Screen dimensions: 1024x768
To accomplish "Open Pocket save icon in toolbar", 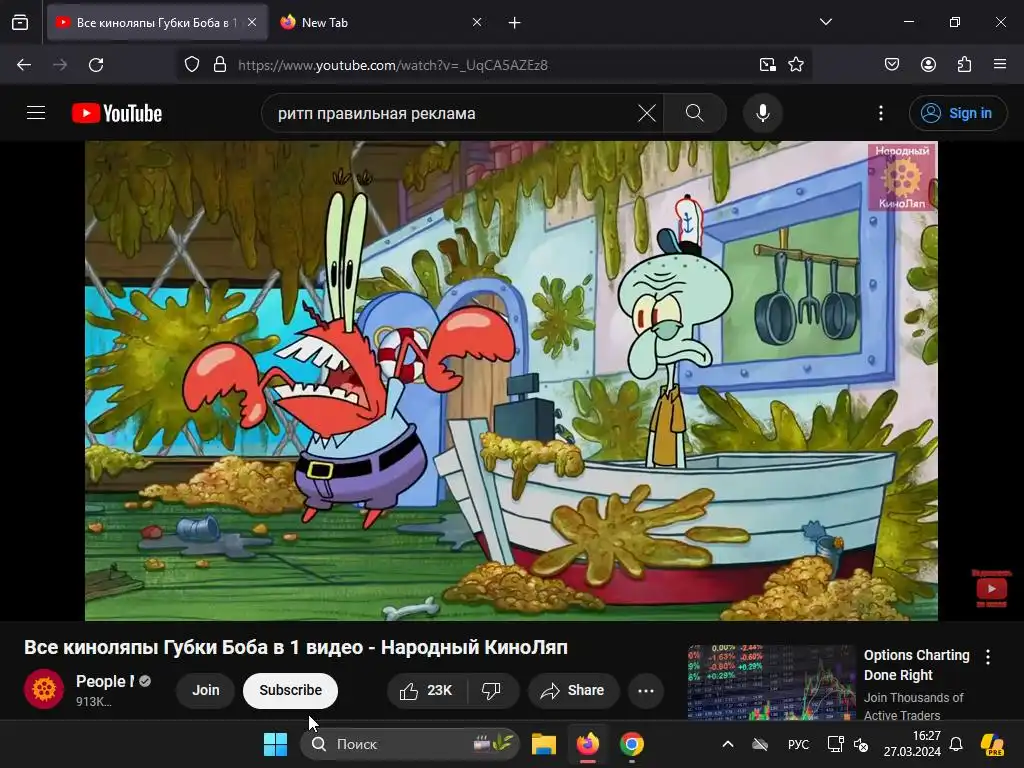I will click(x=892, y=65).
